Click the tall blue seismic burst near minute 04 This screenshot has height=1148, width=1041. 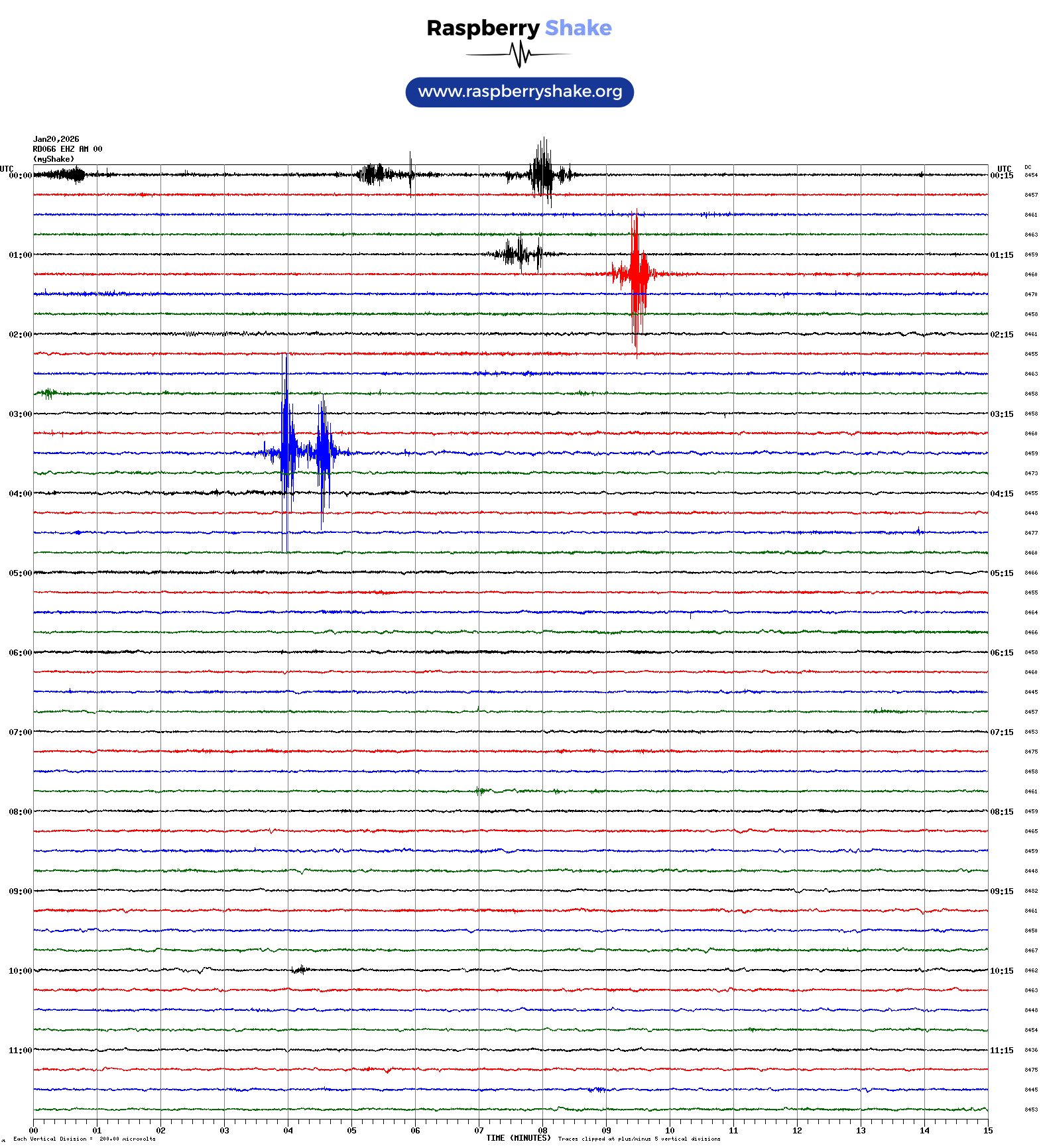[x=286, y=452]
